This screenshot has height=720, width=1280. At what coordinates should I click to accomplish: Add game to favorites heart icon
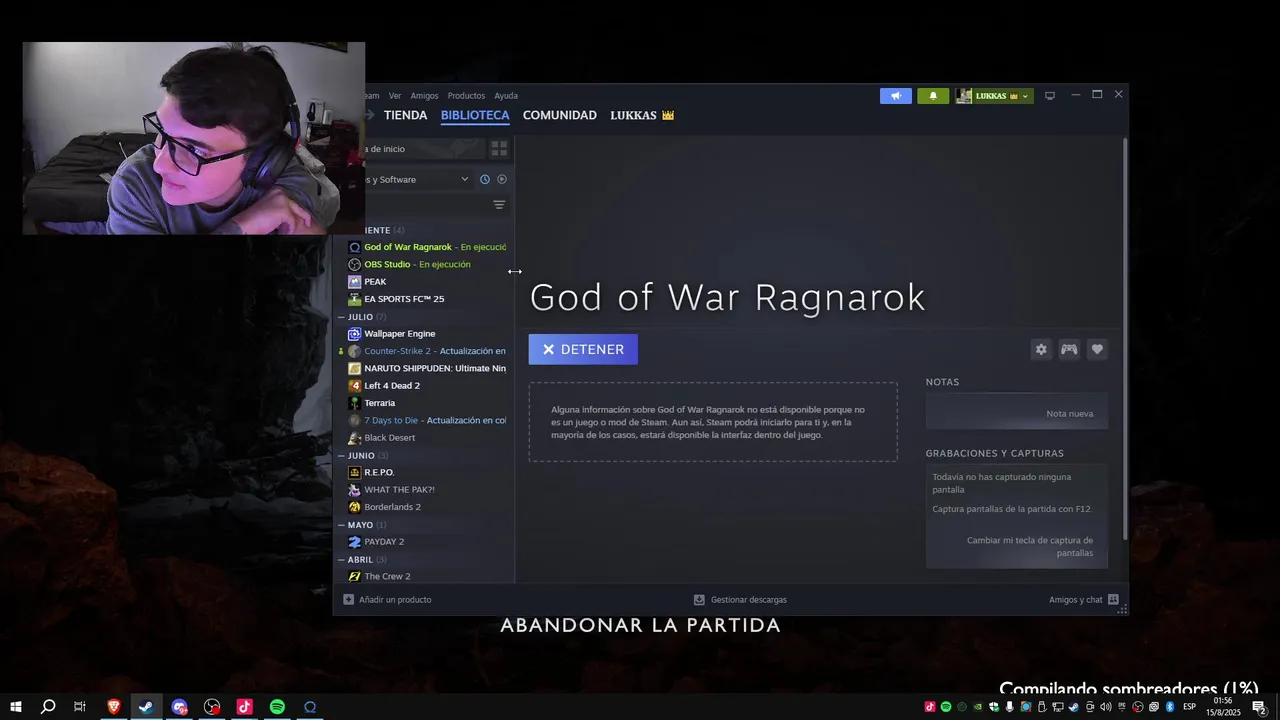[1097, 349]
